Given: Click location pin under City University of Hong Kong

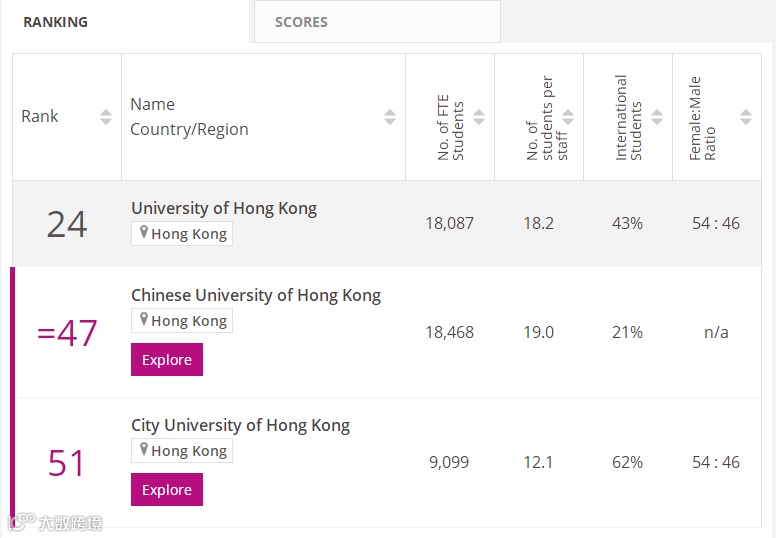Looking at the screenshot, I should [x=144, y=449].
